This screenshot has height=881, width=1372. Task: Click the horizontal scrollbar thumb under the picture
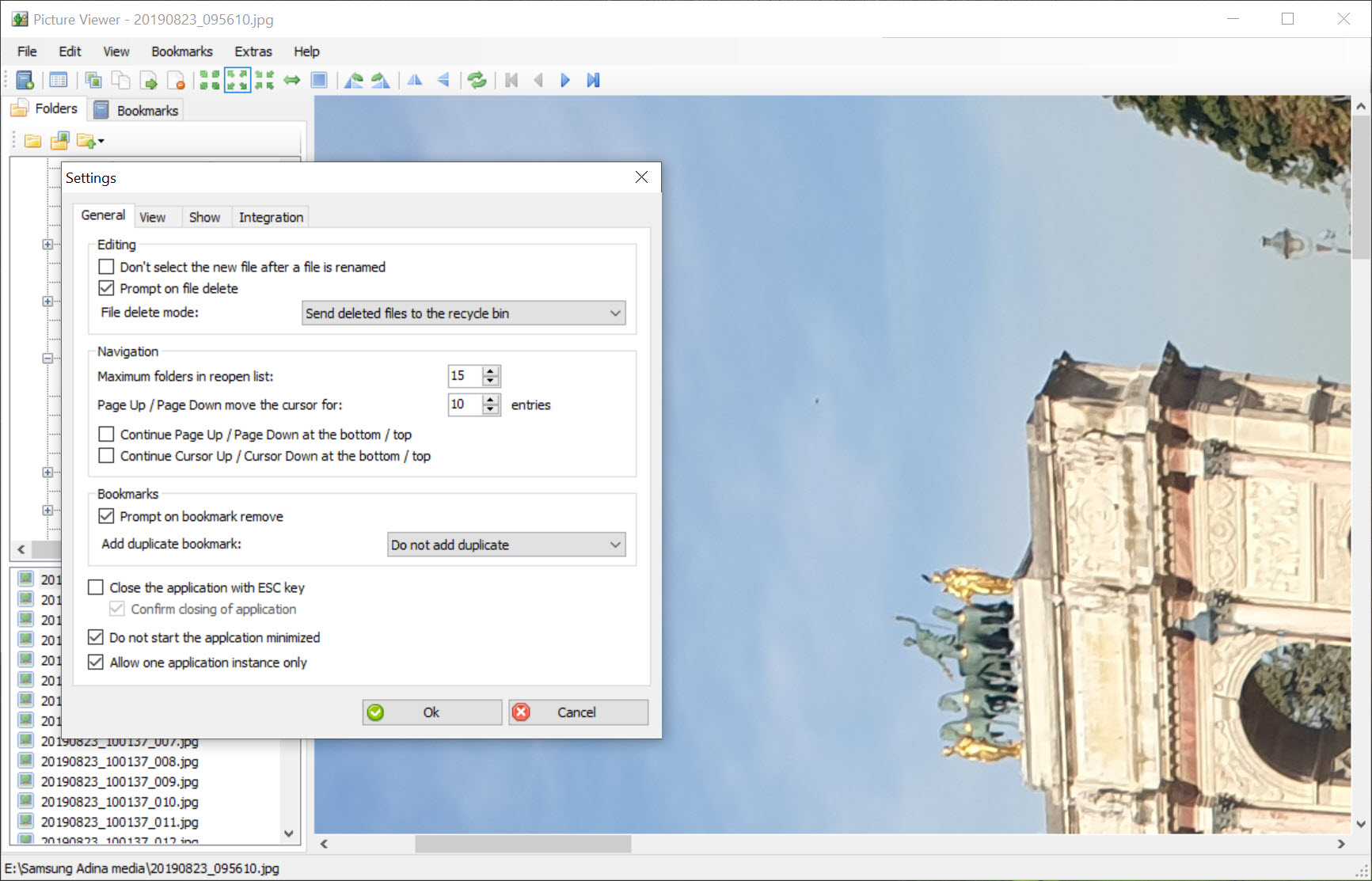523,844
